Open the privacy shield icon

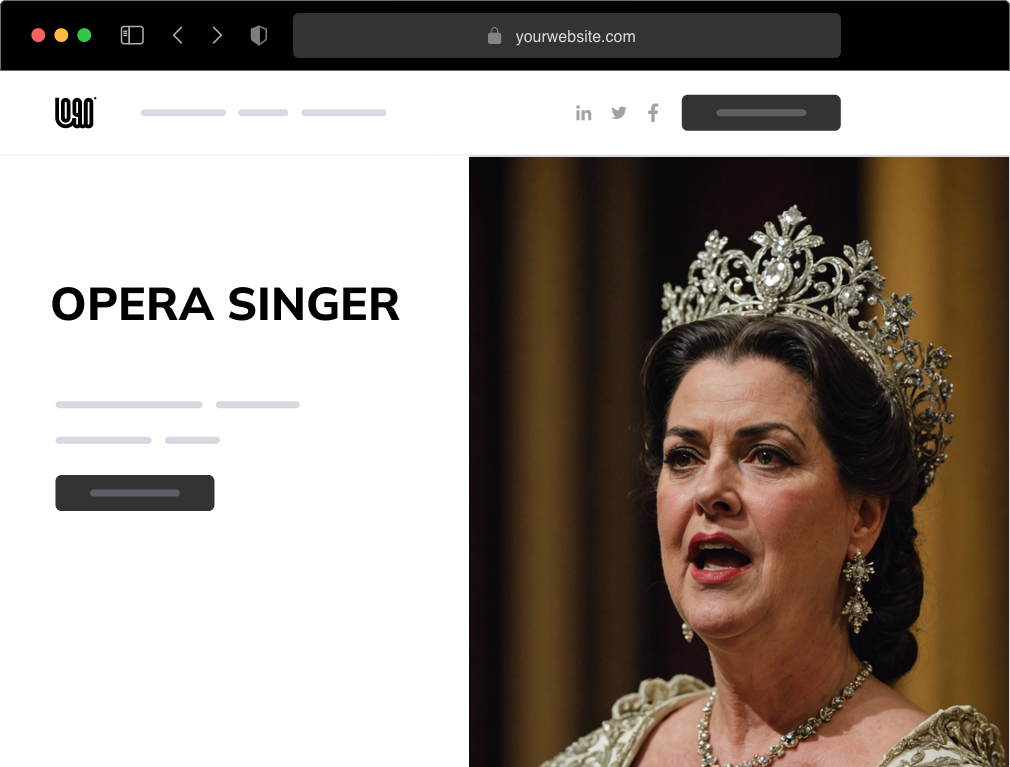[258, 35]
